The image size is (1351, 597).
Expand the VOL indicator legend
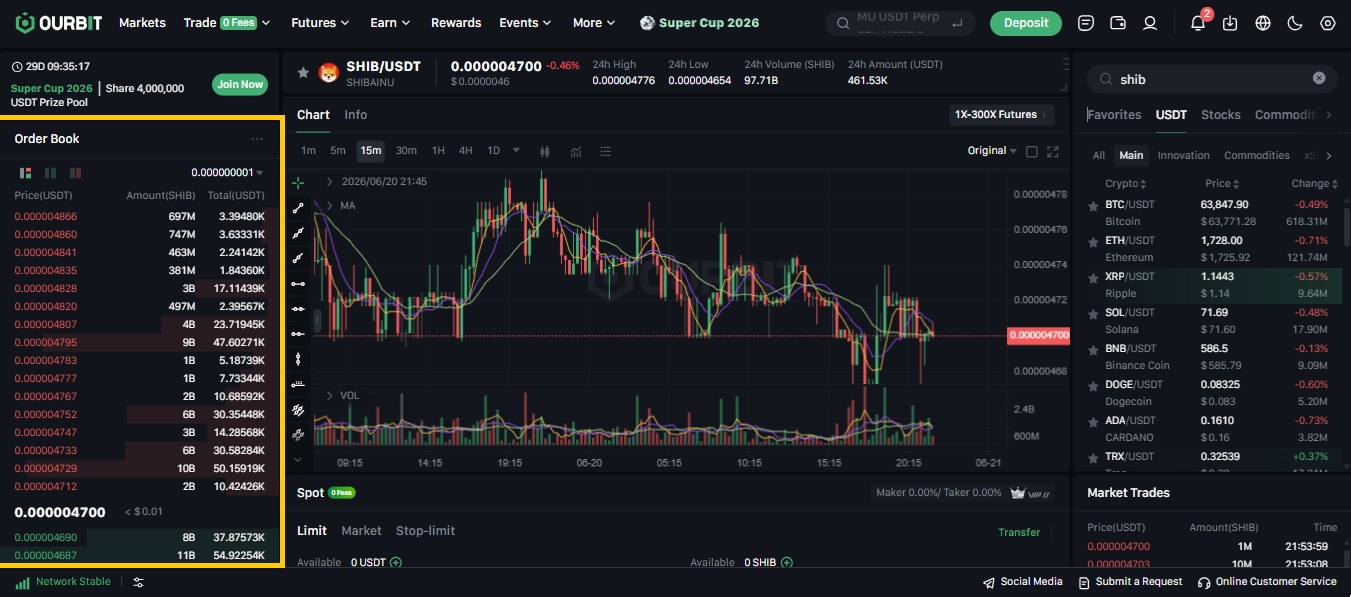(x=329, y=395)
